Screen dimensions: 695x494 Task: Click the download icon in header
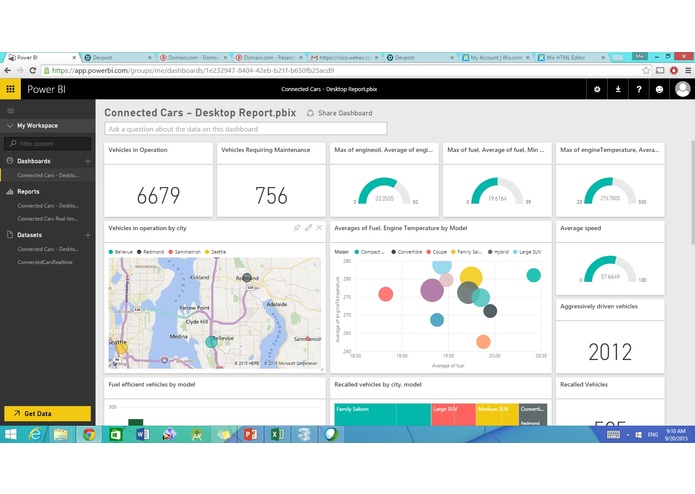618,89
